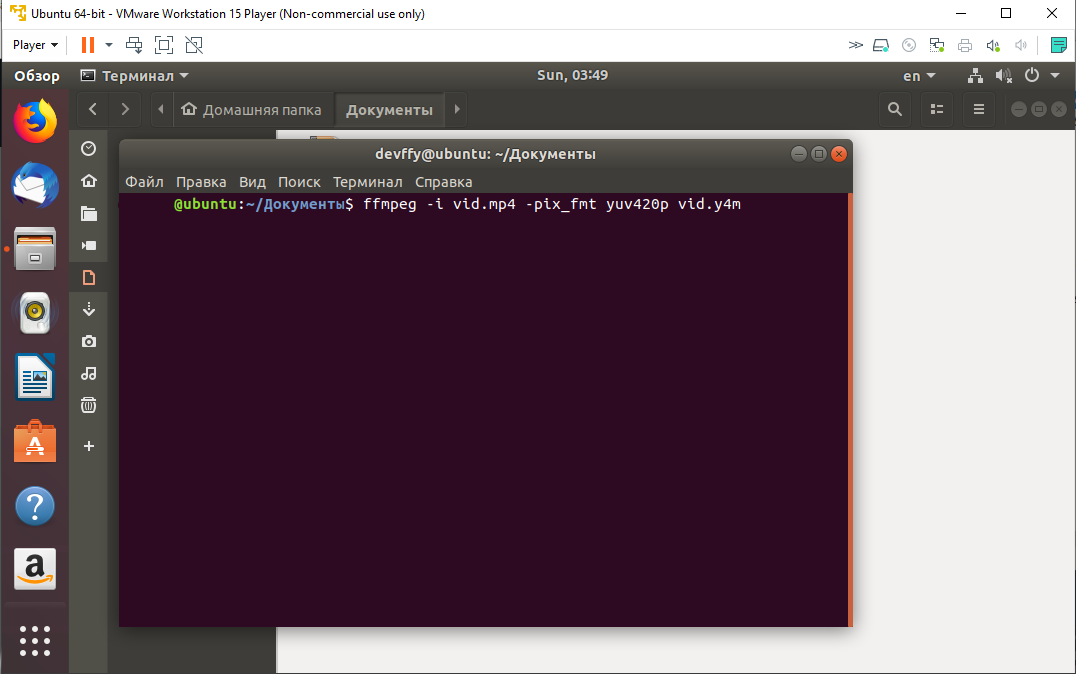Image resolution: width=1076 pixels, height=674 pixels.
Task: Open LibreOffice Writer from the dock
Action: (x=35, y=377)
